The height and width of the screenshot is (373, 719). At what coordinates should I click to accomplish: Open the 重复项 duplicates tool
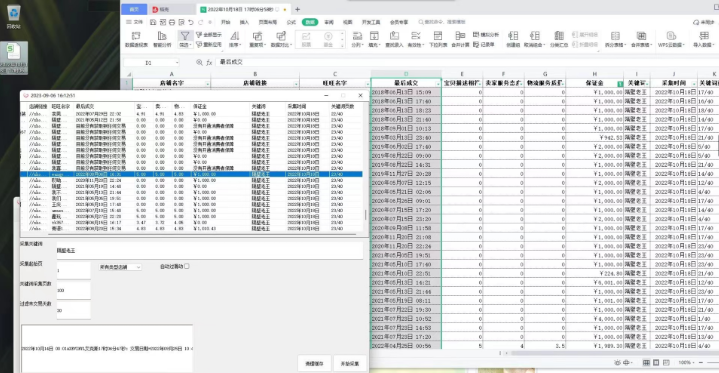(257, 39)
